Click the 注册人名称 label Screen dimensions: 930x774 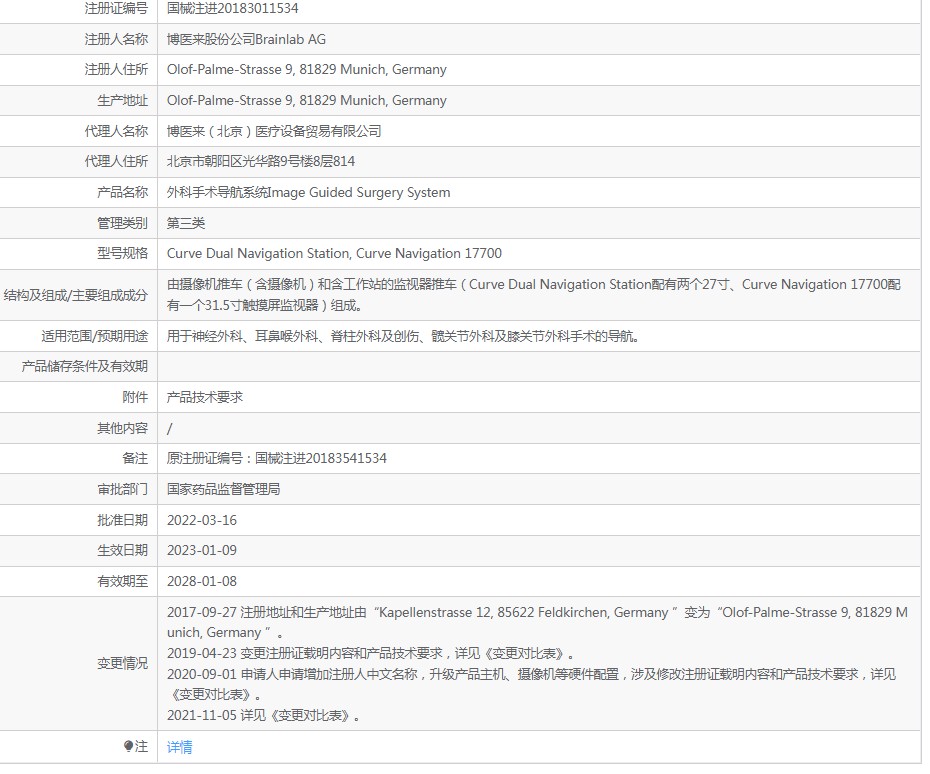click(116, 39)
